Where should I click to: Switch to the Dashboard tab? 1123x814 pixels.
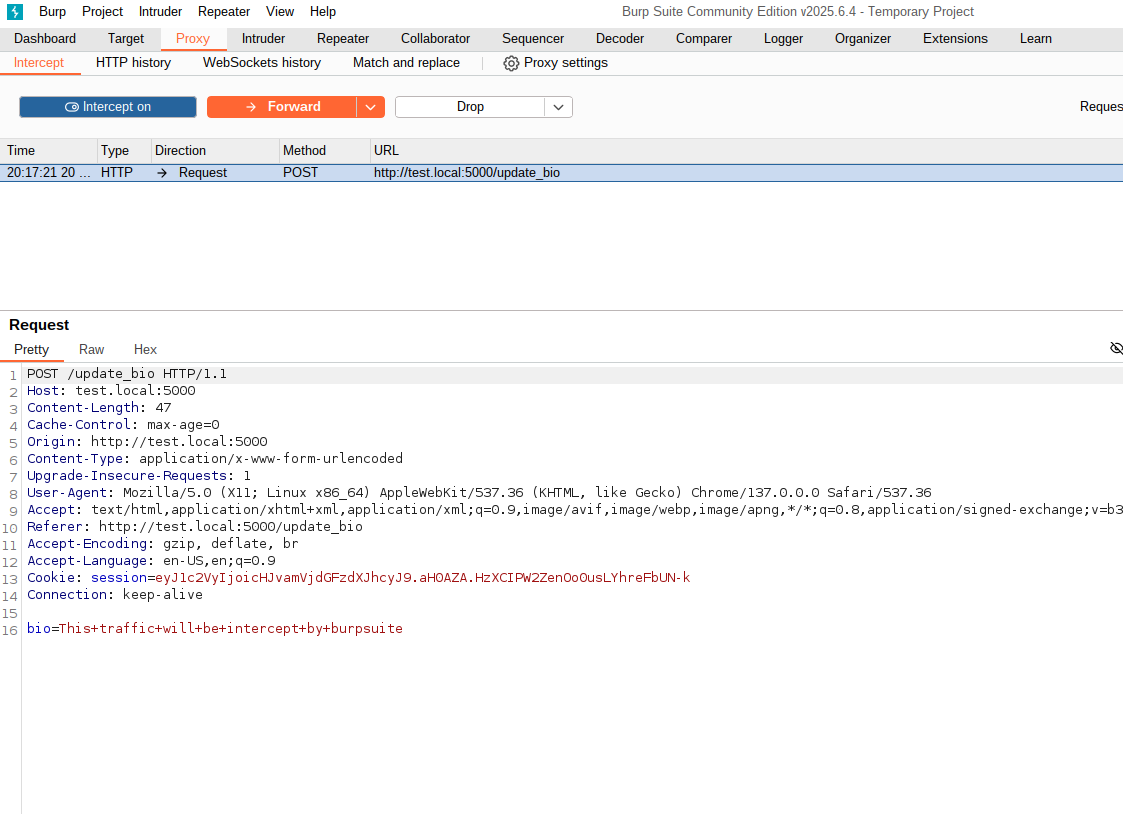point(45,39)
